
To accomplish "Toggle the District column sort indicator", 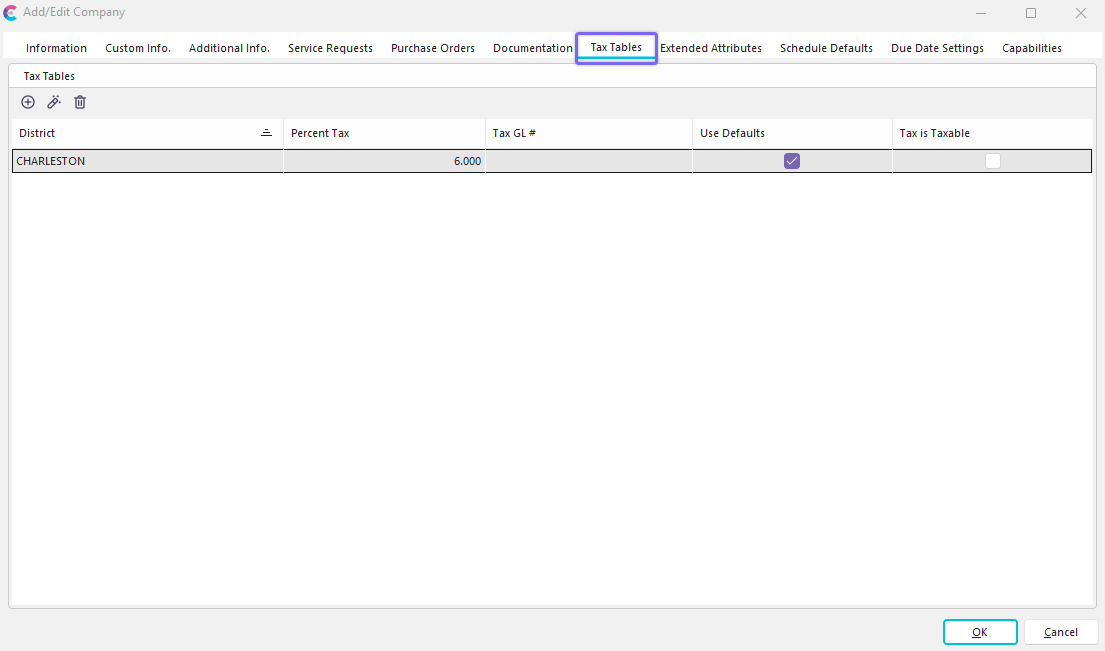I will pyautogui.click(x=266, y=133).
